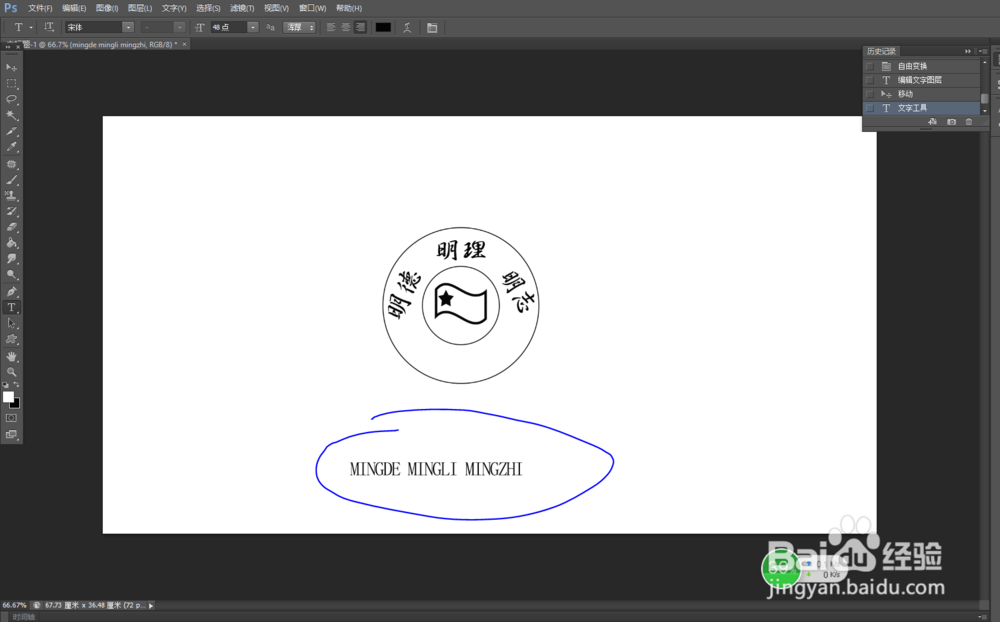Select the Rectangular Marquee tool
Viewport: 1000px width, 622px height.
coord(11,84)
